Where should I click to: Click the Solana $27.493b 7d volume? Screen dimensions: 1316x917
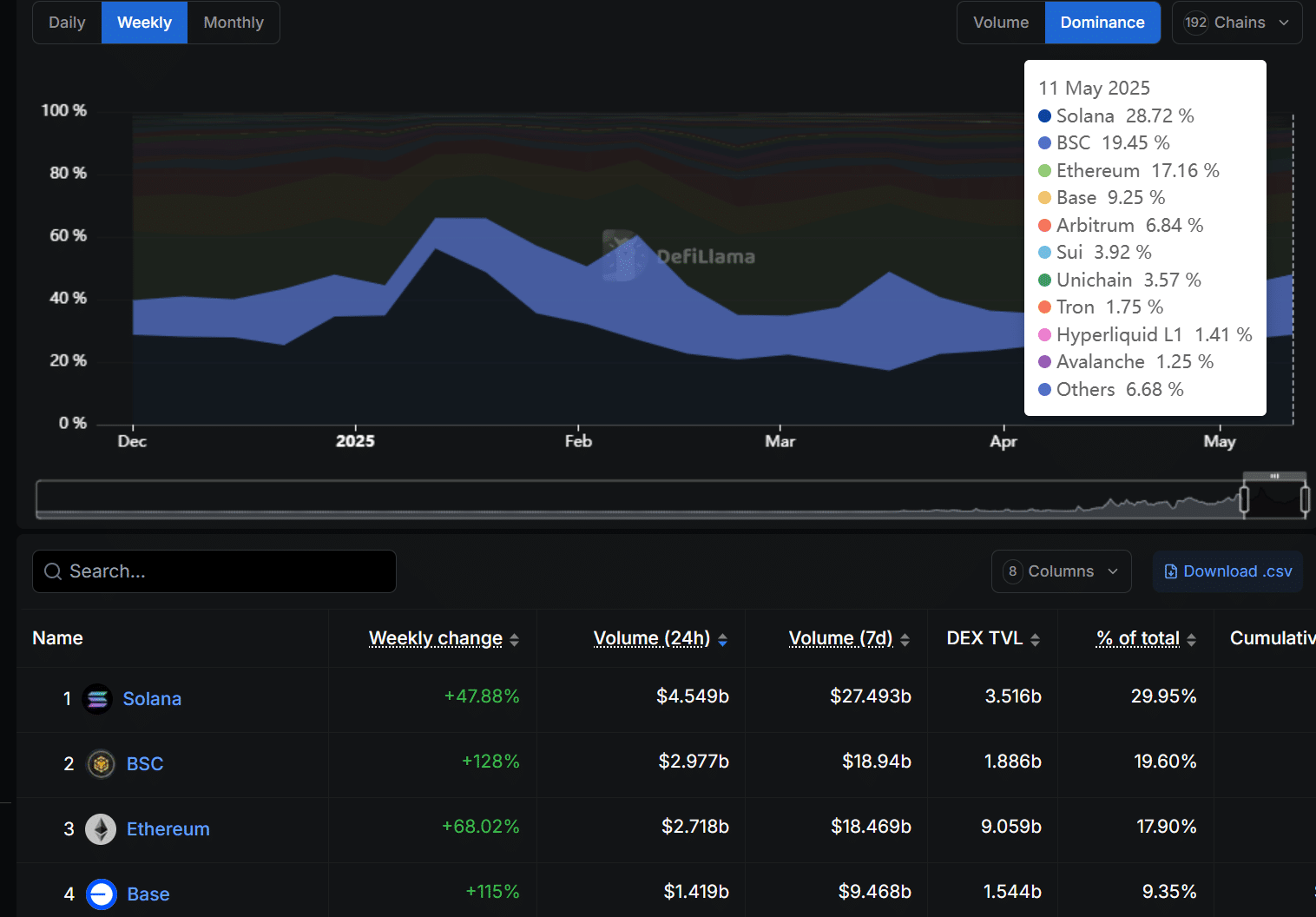pyautogui.click(x=871, y=696)
